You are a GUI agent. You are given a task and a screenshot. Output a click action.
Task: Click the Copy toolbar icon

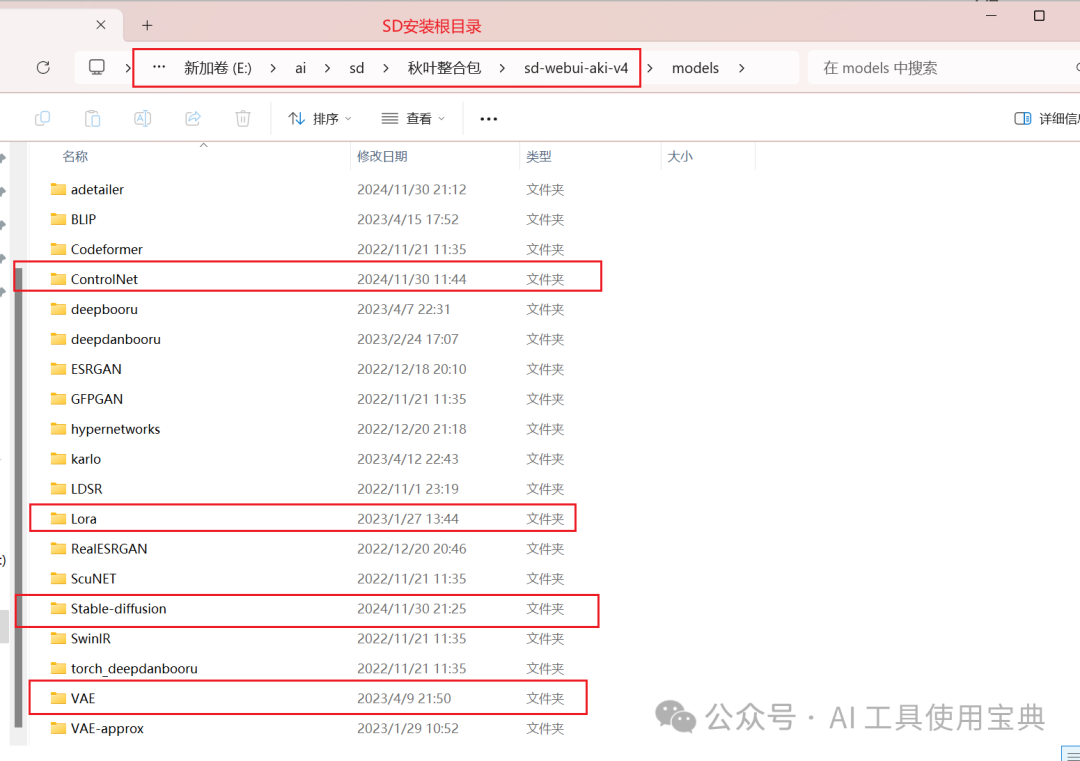coord(42,118)
